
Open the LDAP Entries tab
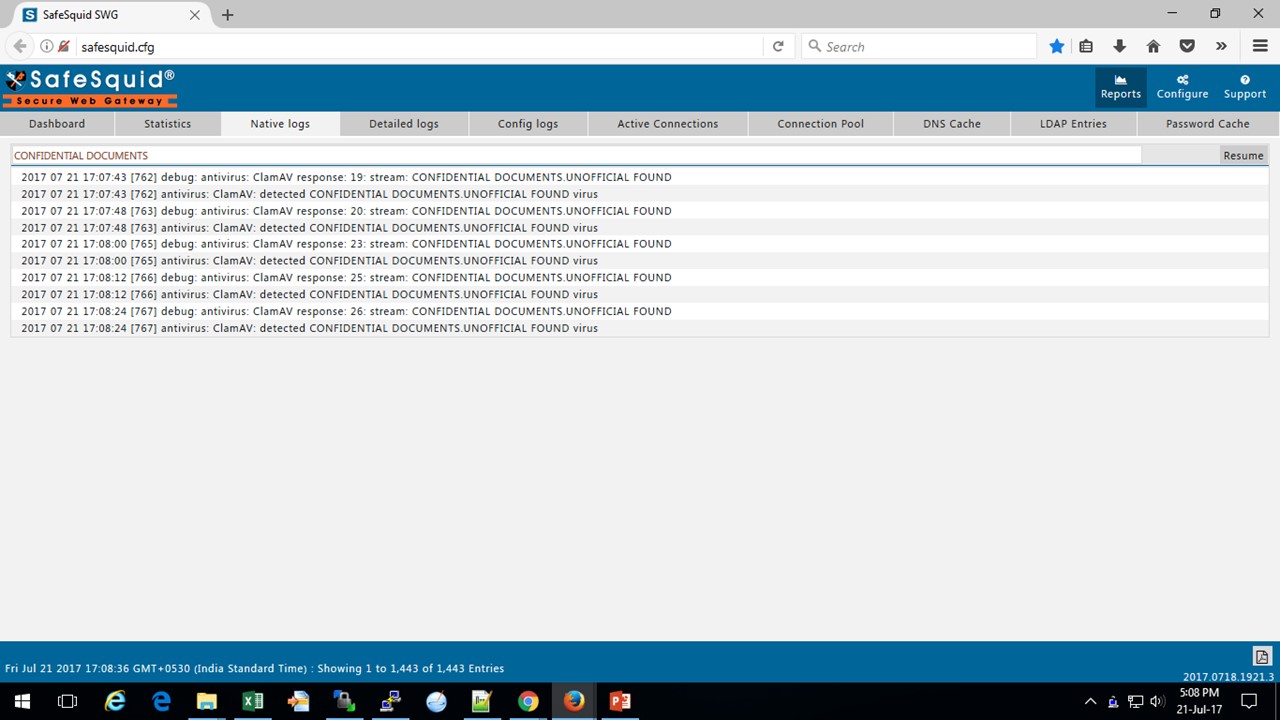point(1073,124)
